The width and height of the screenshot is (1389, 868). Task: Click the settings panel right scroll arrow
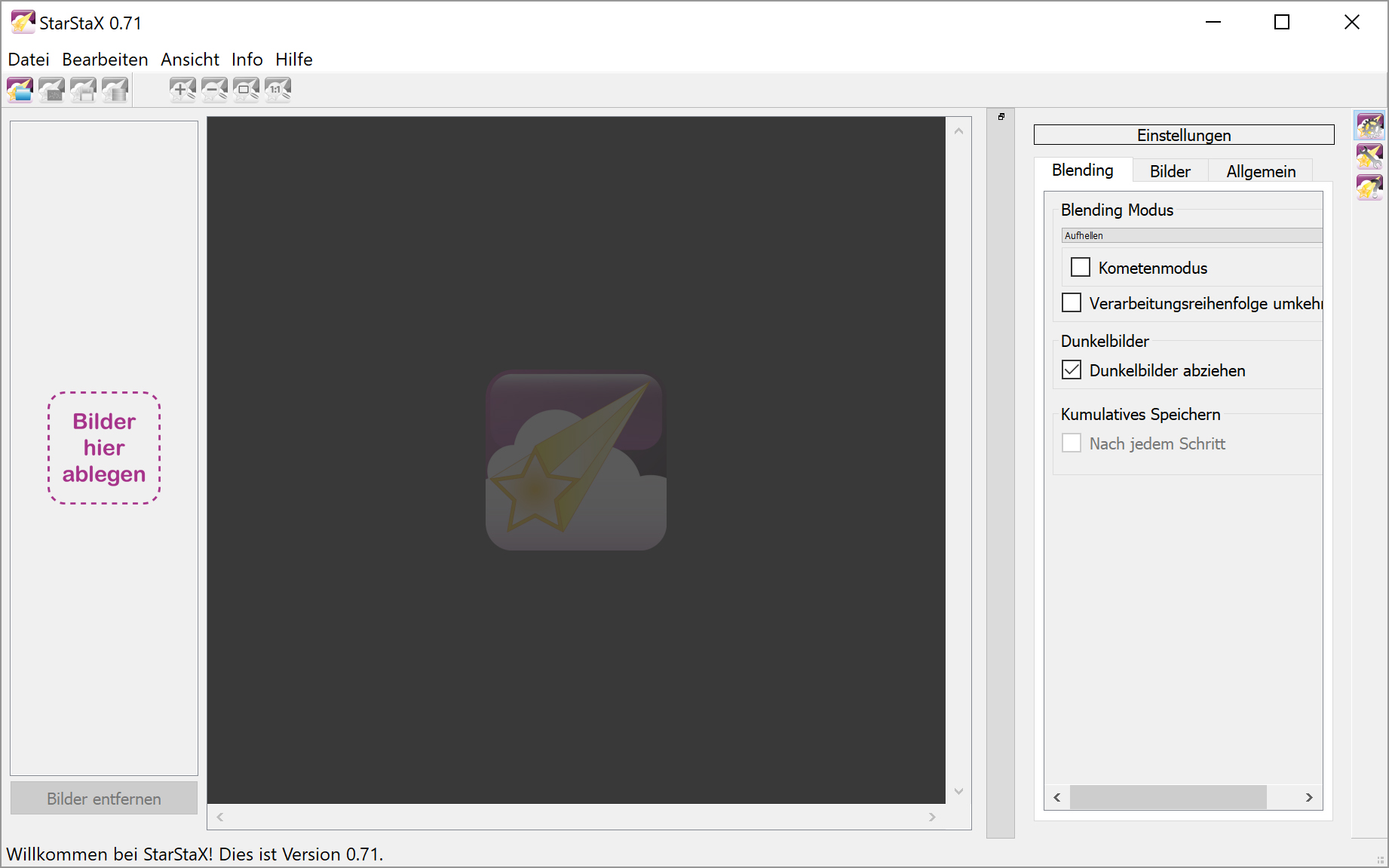(1309, 797)
